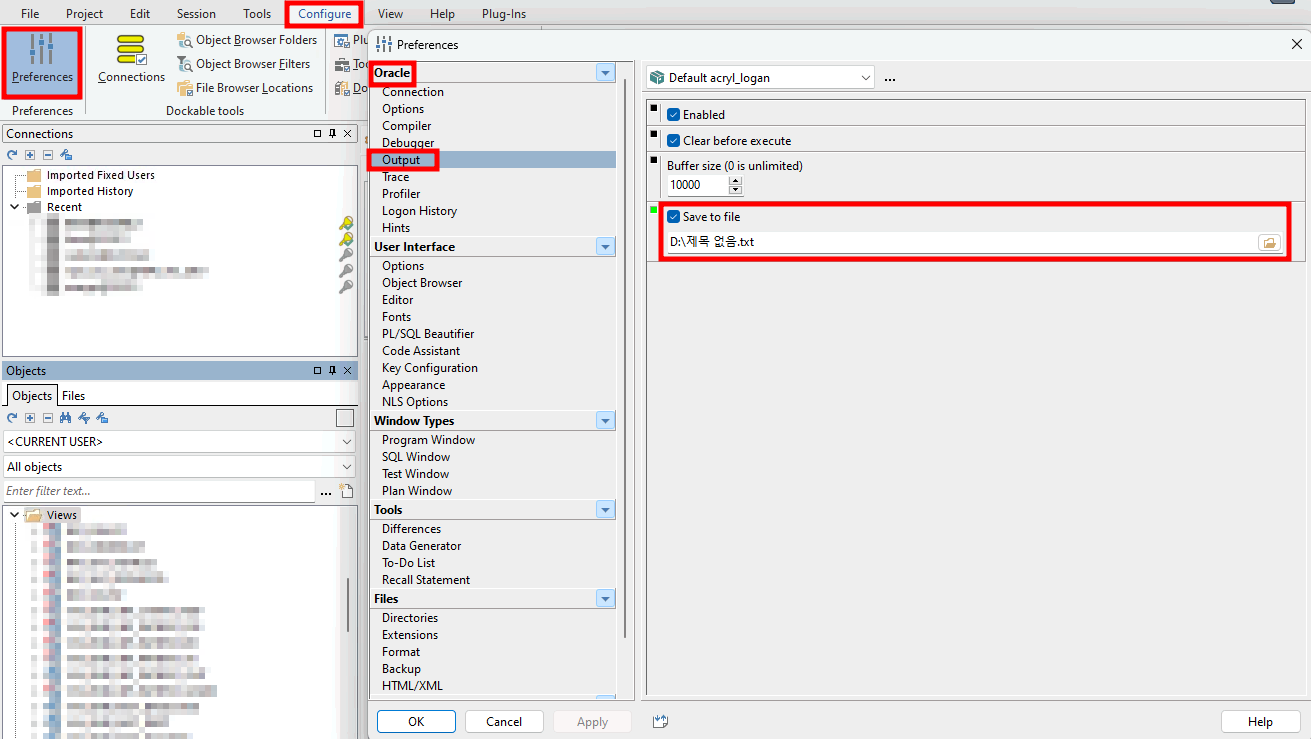This screenshot has width=1311, height=739.
Task: Open the Plug-Ins menu
Action: coord(504,14)
